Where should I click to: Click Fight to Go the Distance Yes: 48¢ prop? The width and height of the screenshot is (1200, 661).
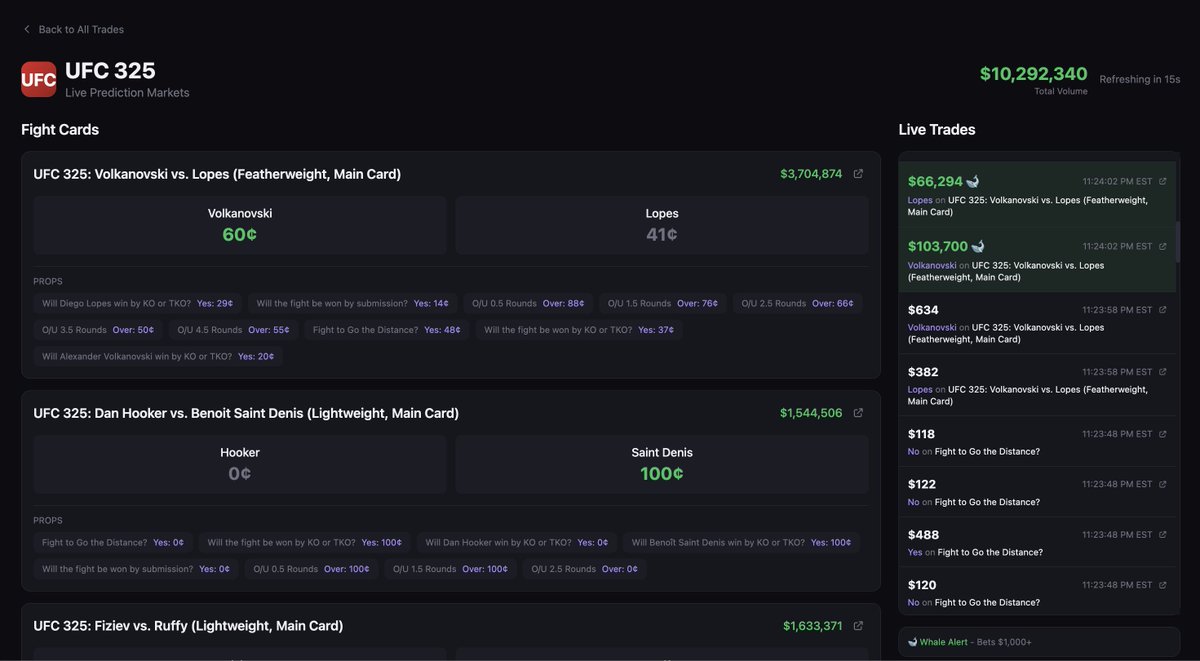coord(387,329)
